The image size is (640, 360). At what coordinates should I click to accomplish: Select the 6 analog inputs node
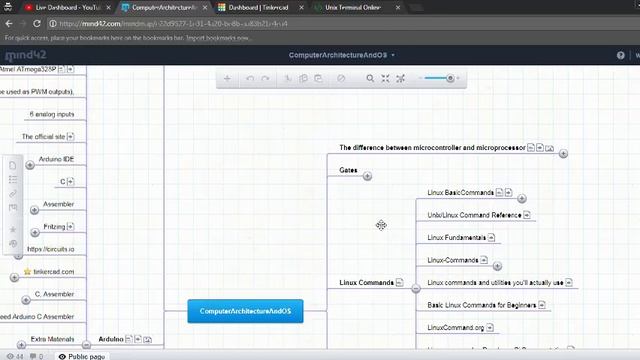coord(52,114)
